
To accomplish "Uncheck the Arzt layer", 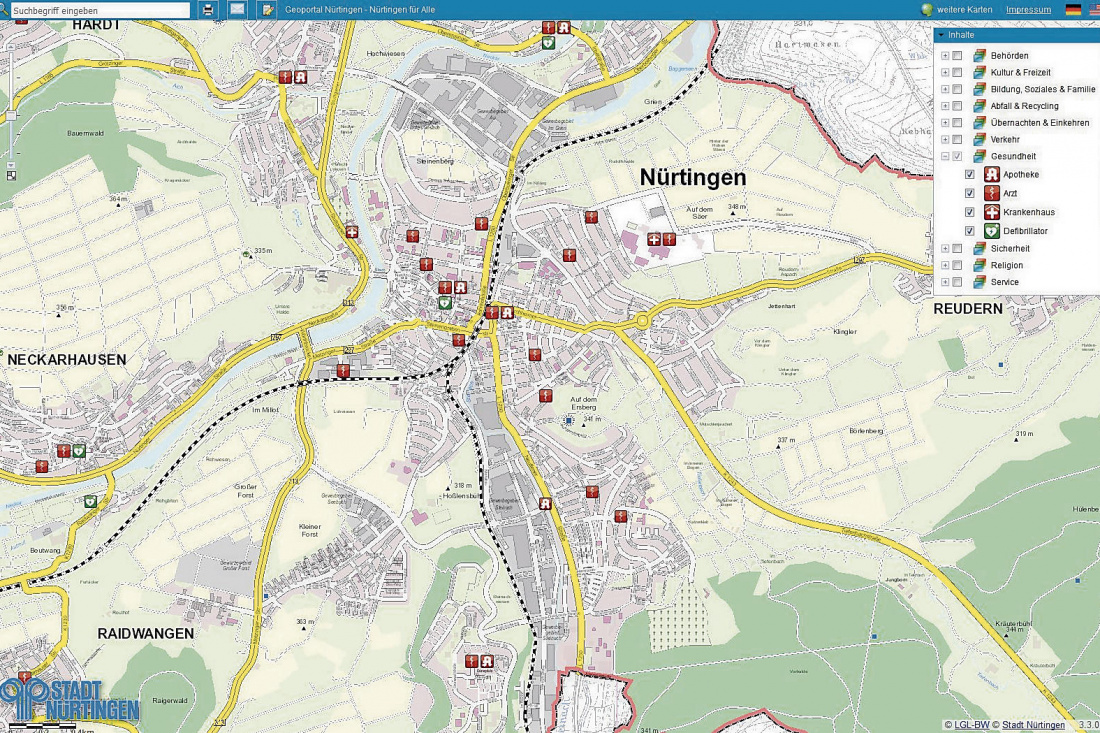I will click(970, 193).
